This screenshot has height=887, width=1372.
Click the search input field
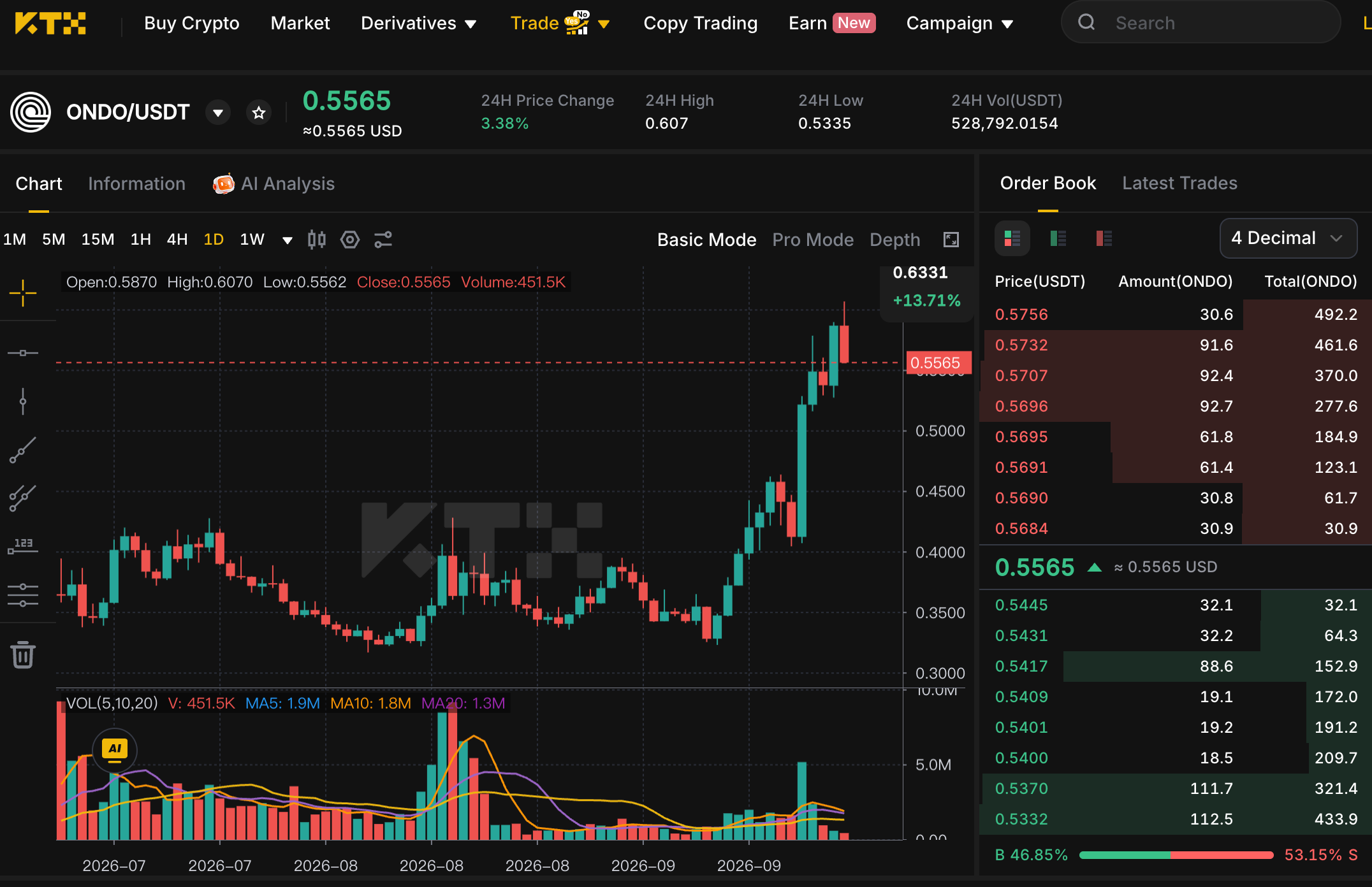coord(1200,23)
